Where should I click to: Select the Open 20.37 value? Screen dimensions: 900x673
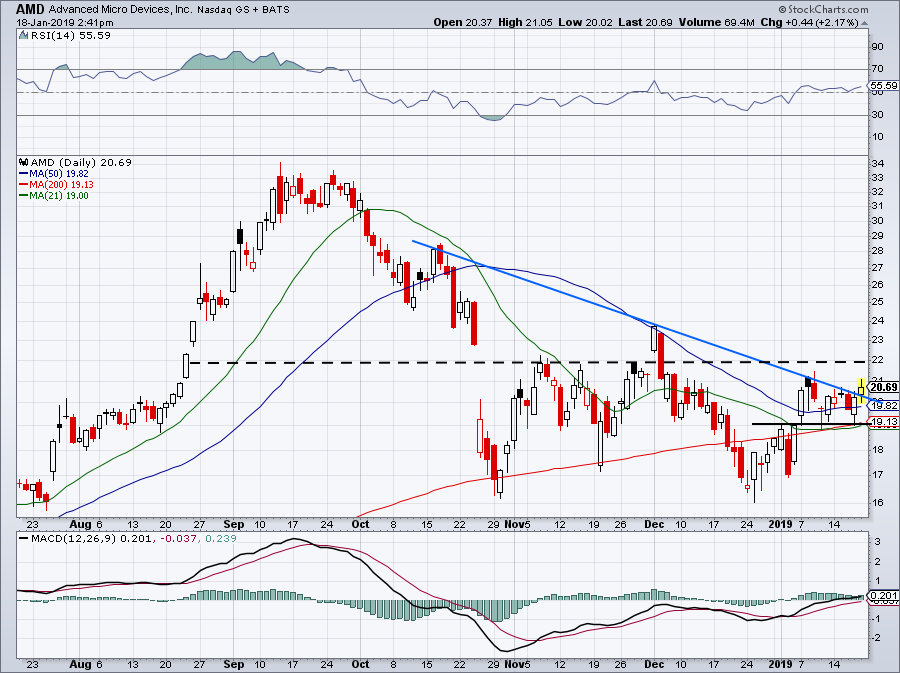tap(463, 22)
